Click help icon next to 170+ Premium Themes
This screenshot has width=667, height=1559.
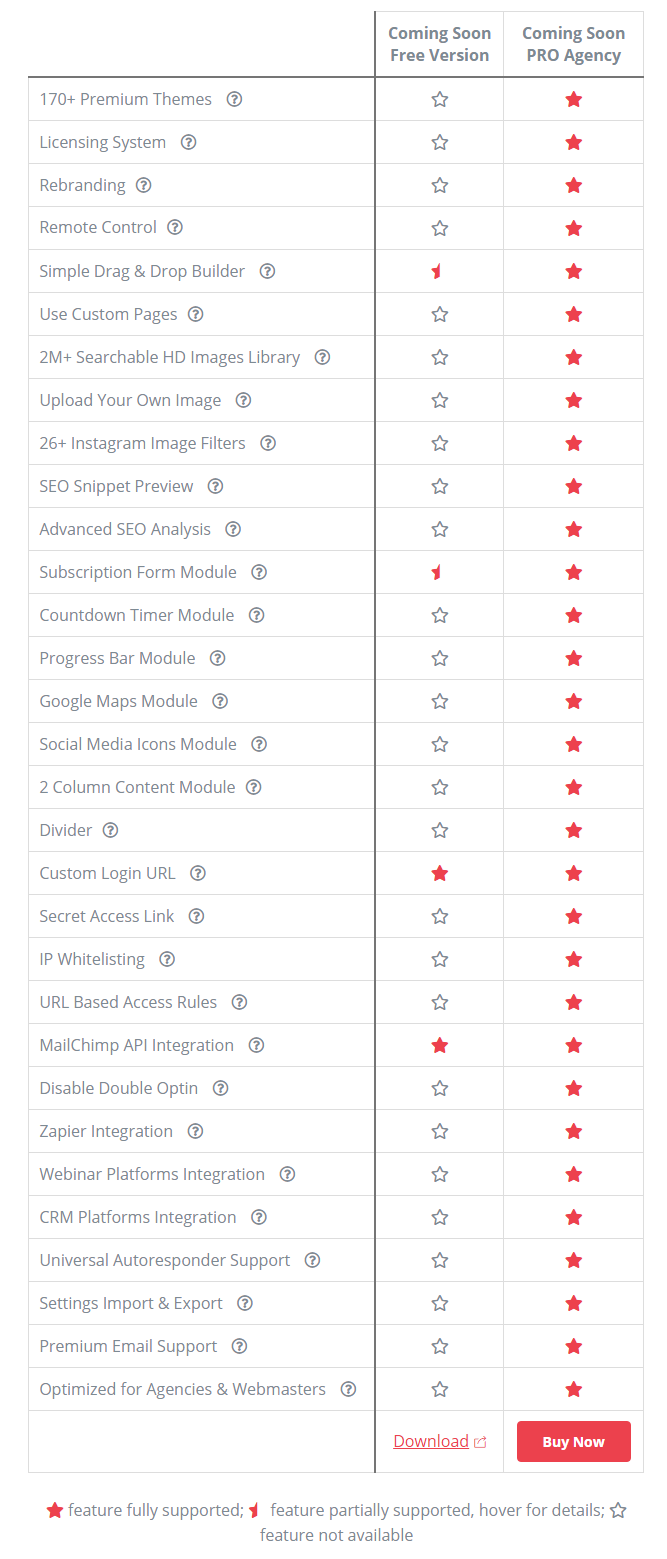point(234,99)
